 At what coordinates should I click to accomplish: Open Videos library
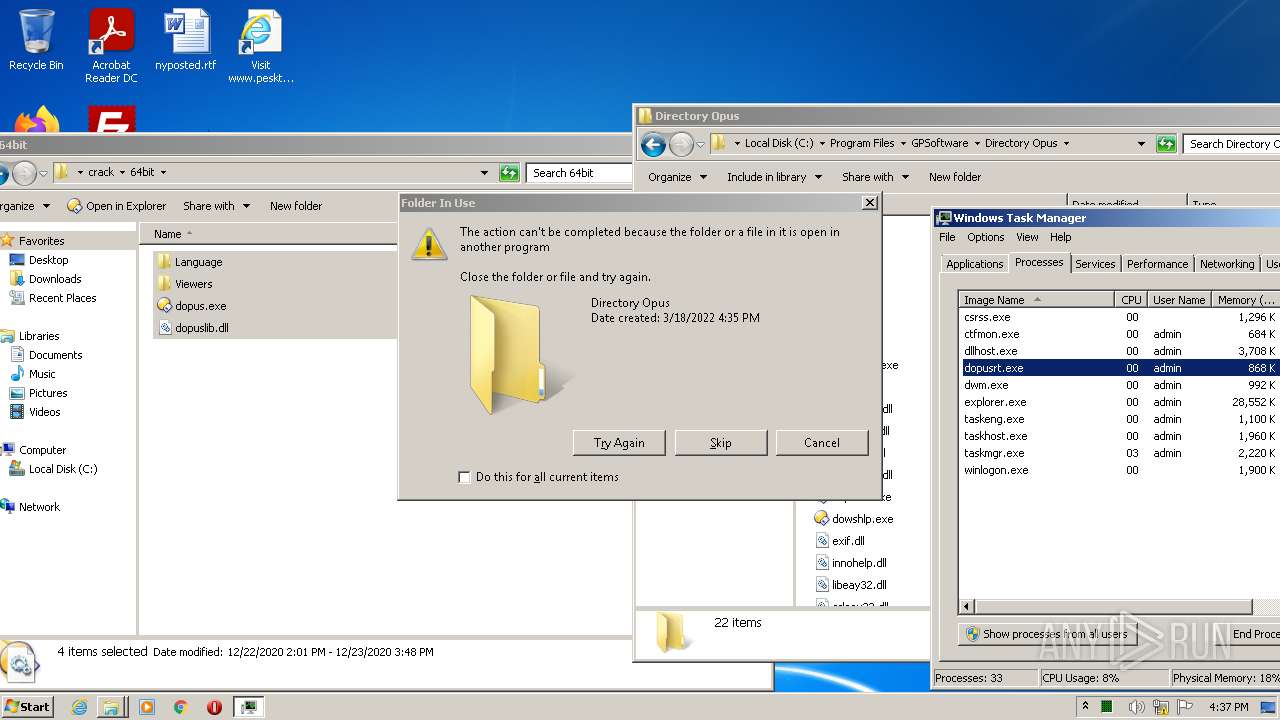point(45,412)
